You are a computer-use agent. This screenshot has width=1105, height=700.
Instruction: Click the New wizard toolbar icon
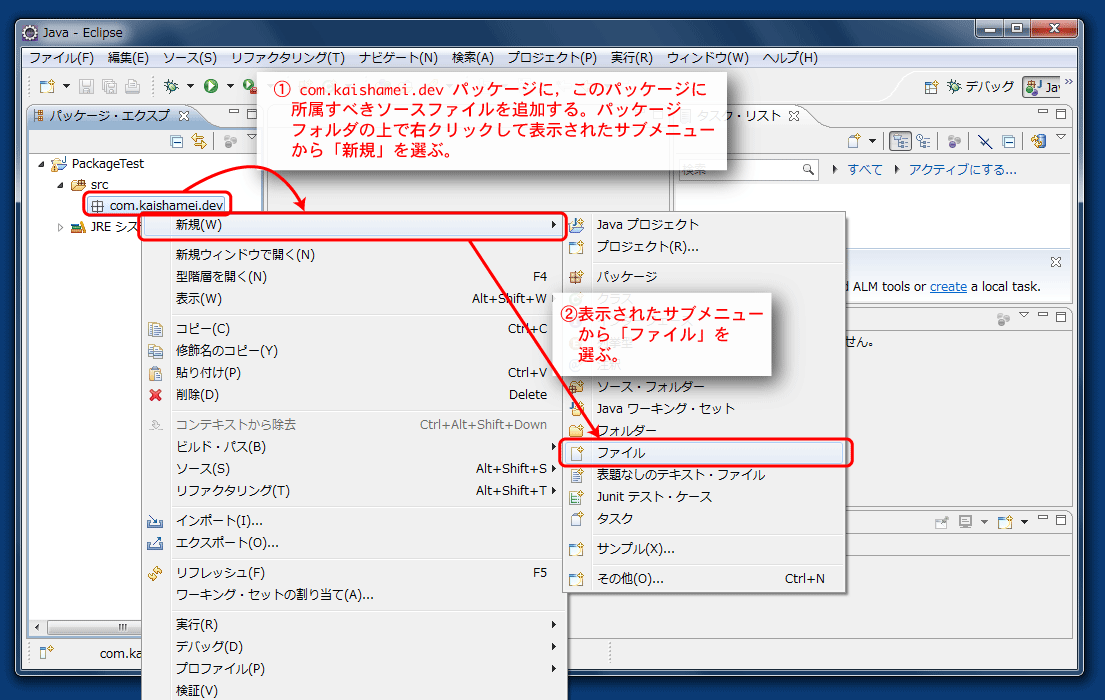tap(47, 87)
